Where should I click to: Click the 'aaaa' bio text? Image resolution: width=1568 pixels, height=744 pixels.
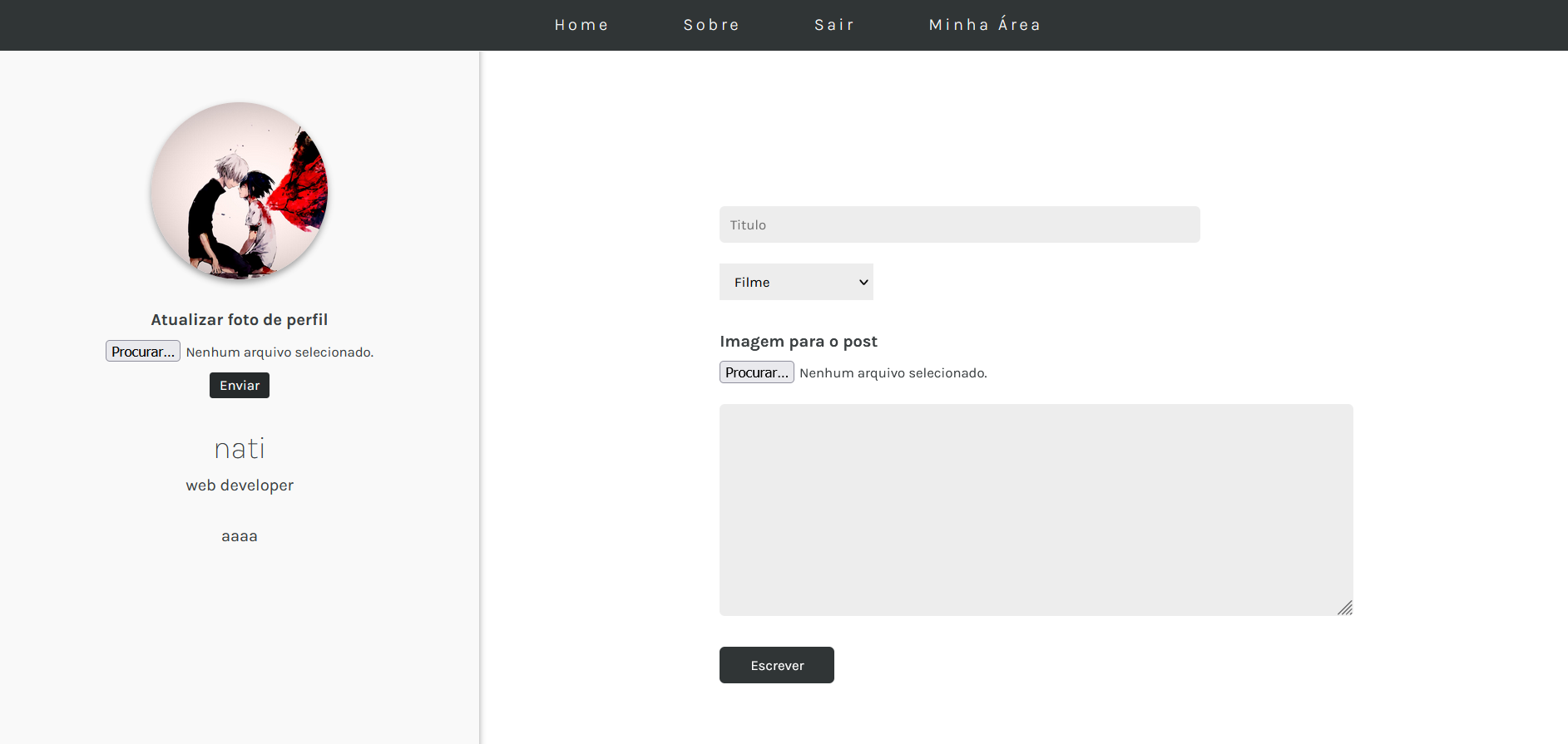[240, 536]
